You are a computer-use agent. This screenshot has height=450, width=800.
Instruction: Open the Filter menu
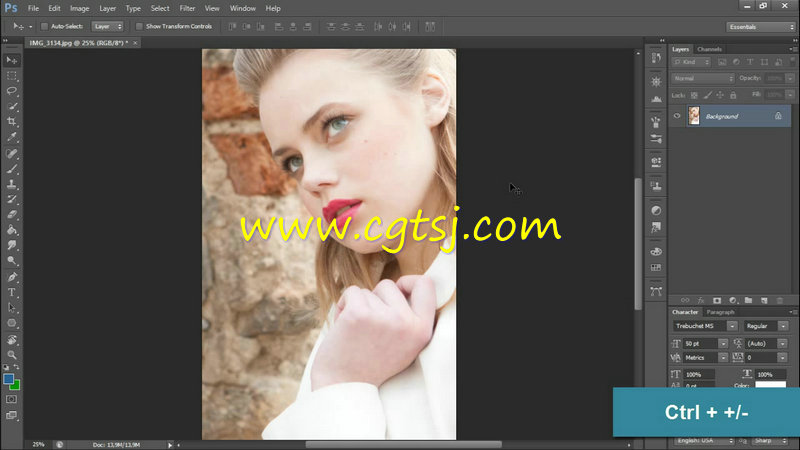pos(187,8)
